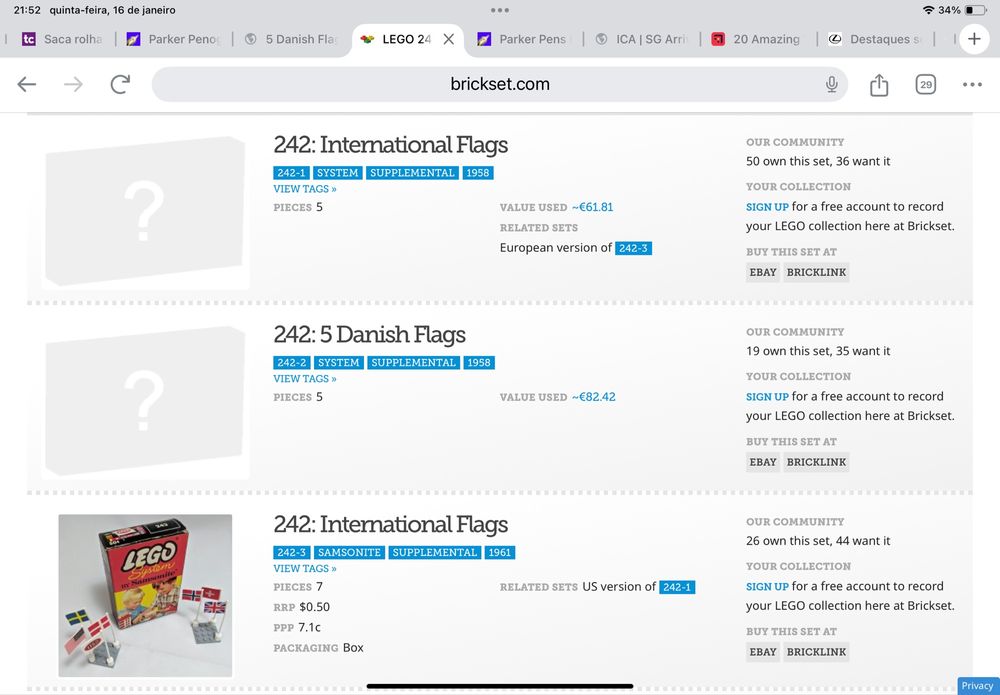This screenshot has width=1000, height=695.
Task: Click SIGN UP in 242-1 set row
Action: (x=767, y=207)
